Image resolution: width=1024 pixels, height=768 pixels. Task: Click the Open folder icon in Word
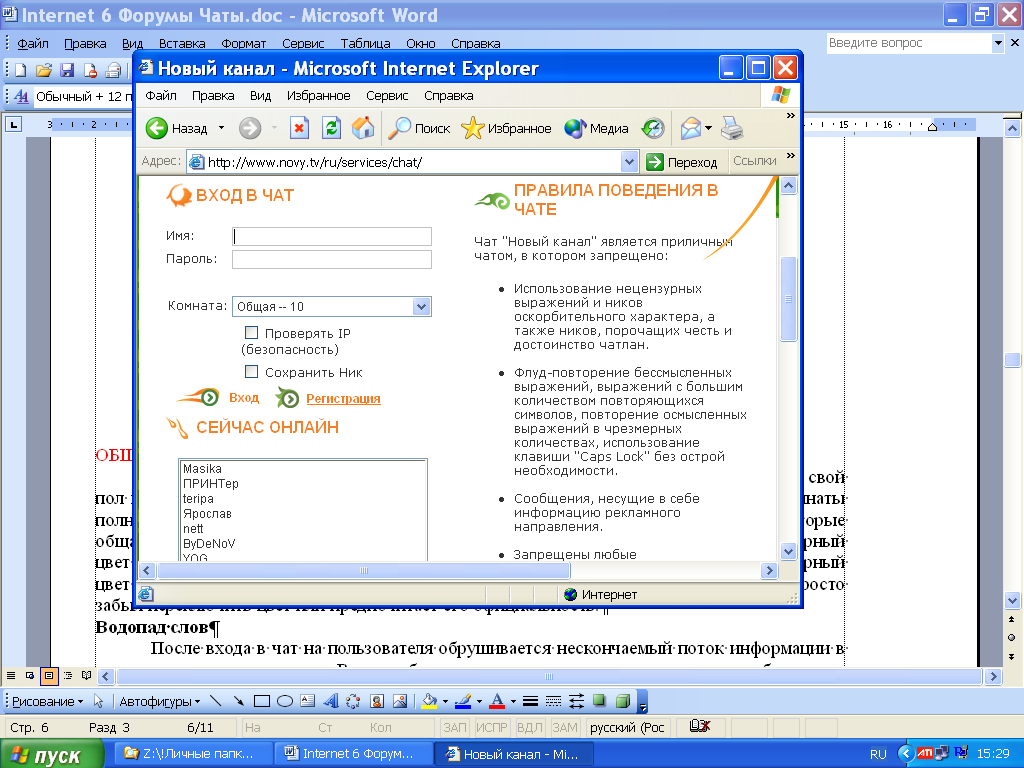(x=44, y=70)
